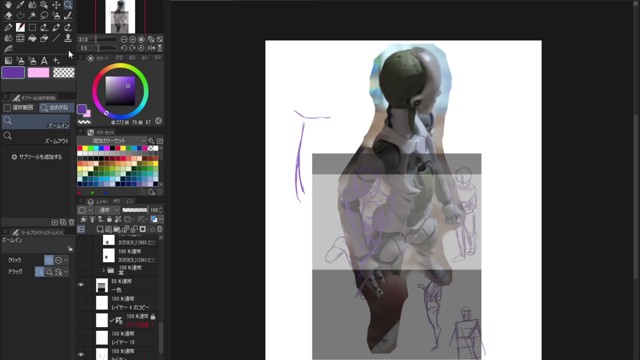
Task: Select the Fill bucket tool
Action: click(32, 38)
